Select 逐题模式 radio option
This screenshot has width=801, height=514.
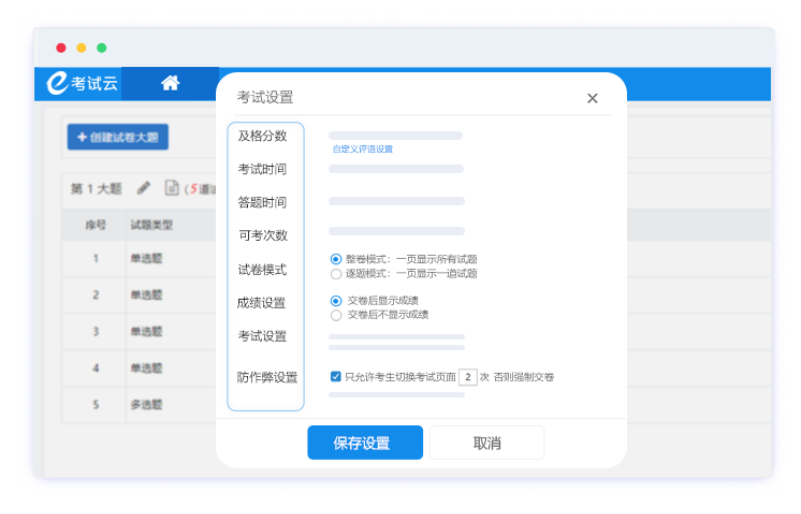point(336,273)
